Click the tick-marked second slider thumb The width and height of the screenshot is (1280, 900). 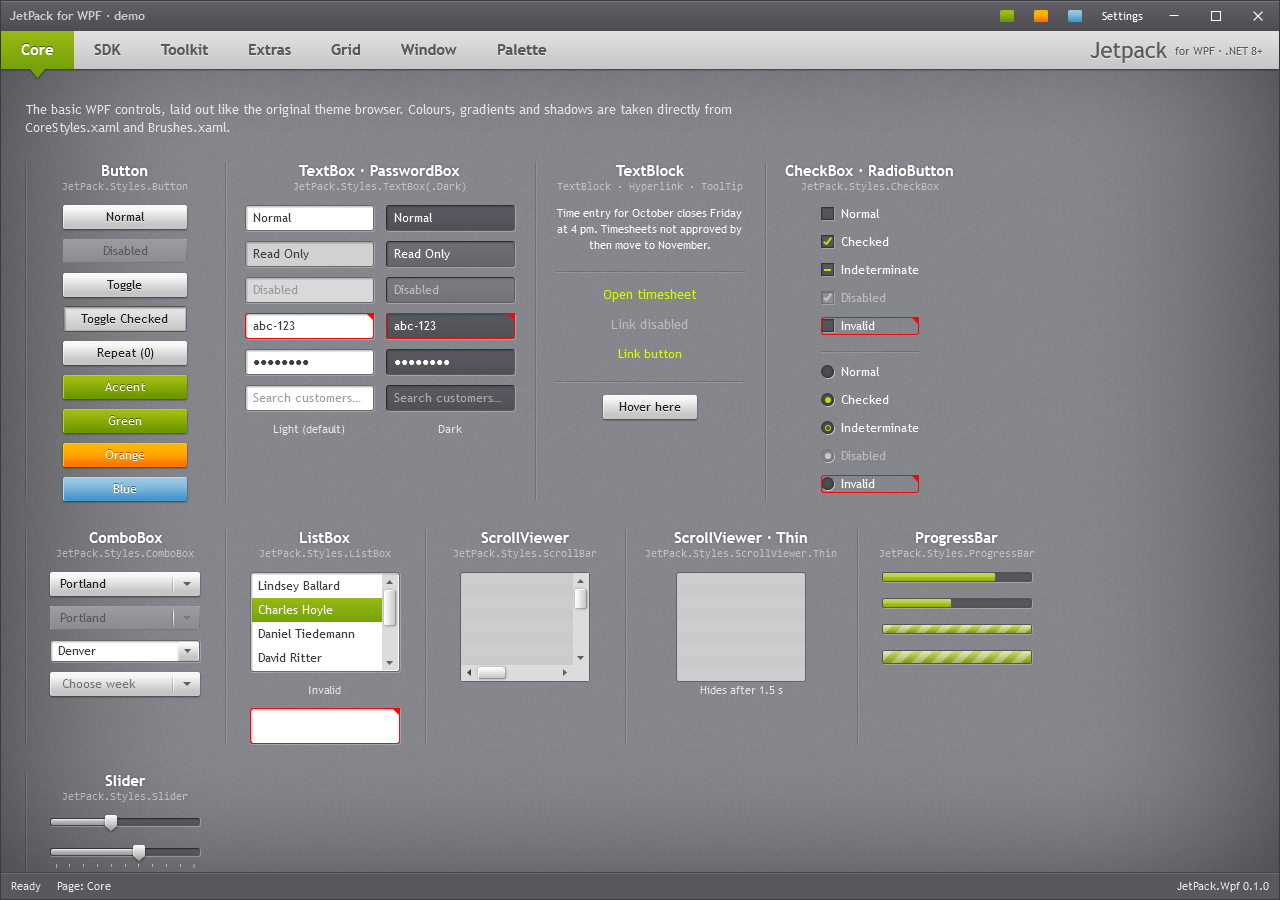(139, 852)
